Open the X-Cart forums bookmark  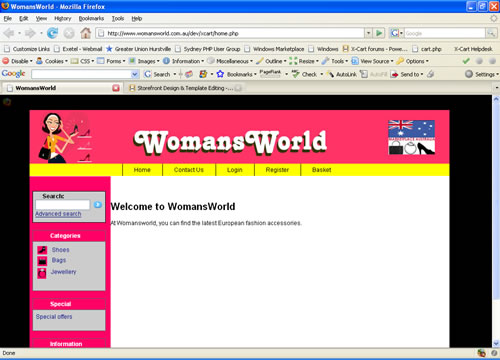click(x=375, y=49)
